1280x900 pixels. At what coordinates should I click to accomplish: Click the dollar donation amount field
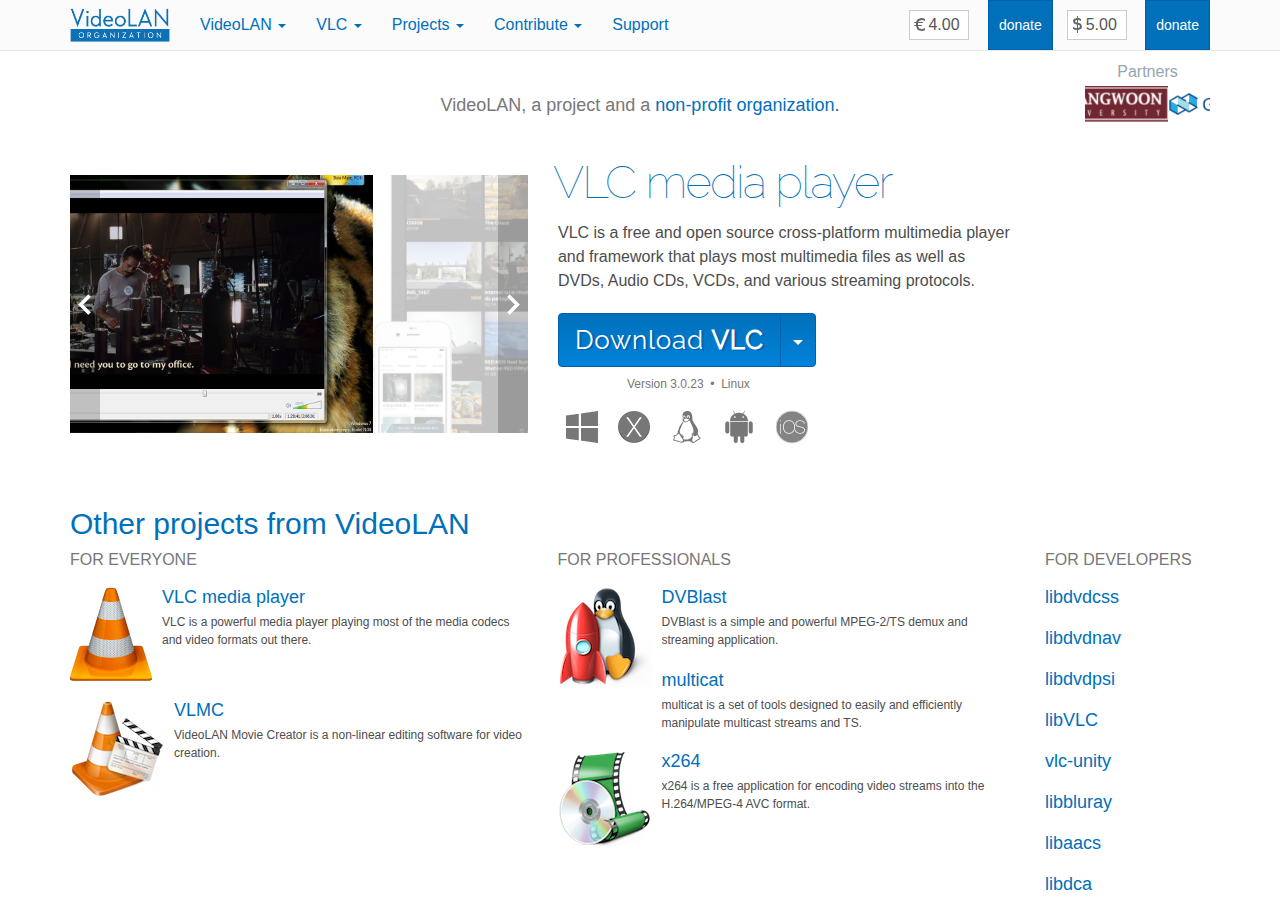coord(1097,25)
